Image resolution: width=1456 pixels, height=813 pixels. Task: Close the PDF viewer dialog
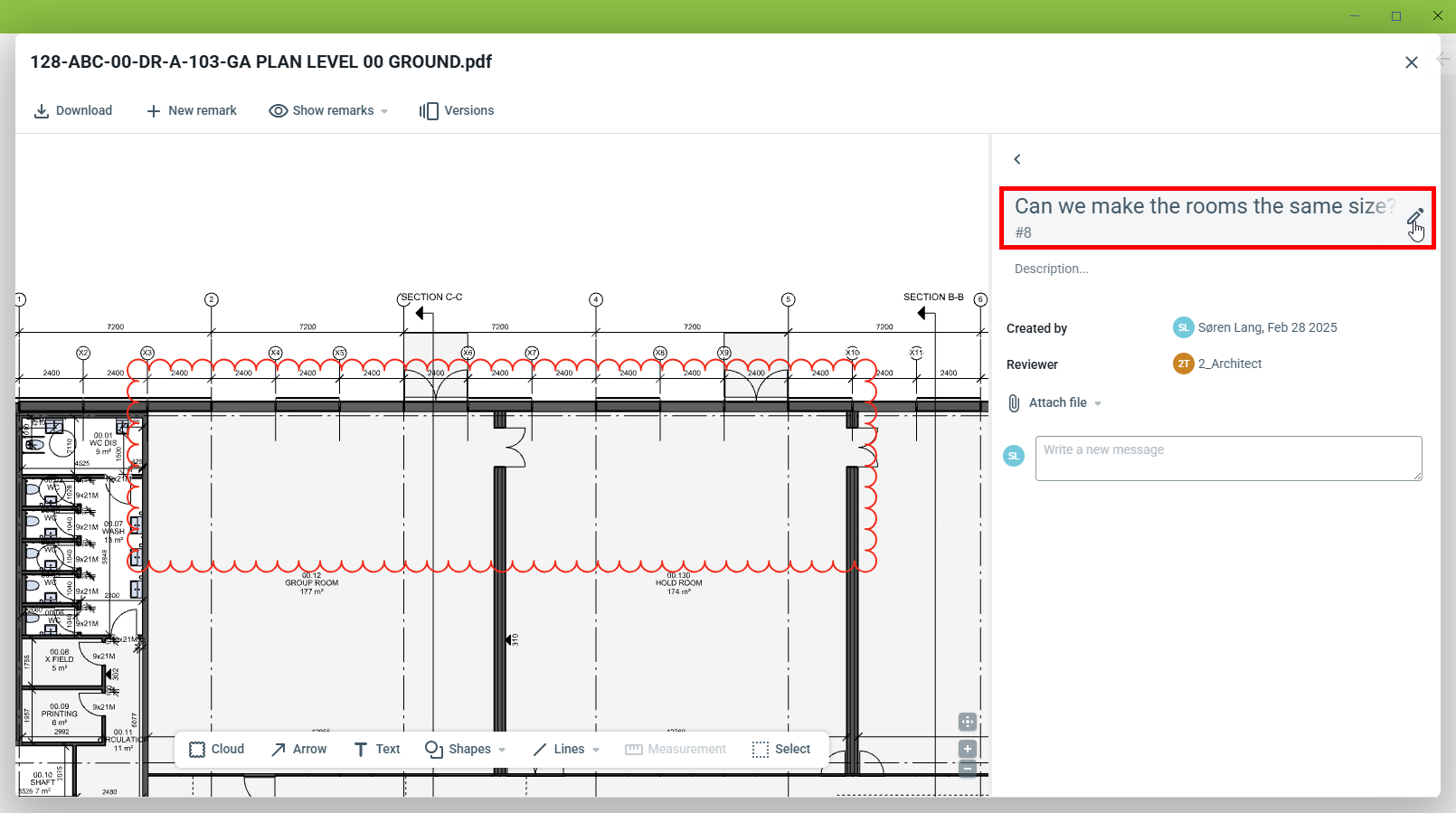click(x=1411, y=62)
